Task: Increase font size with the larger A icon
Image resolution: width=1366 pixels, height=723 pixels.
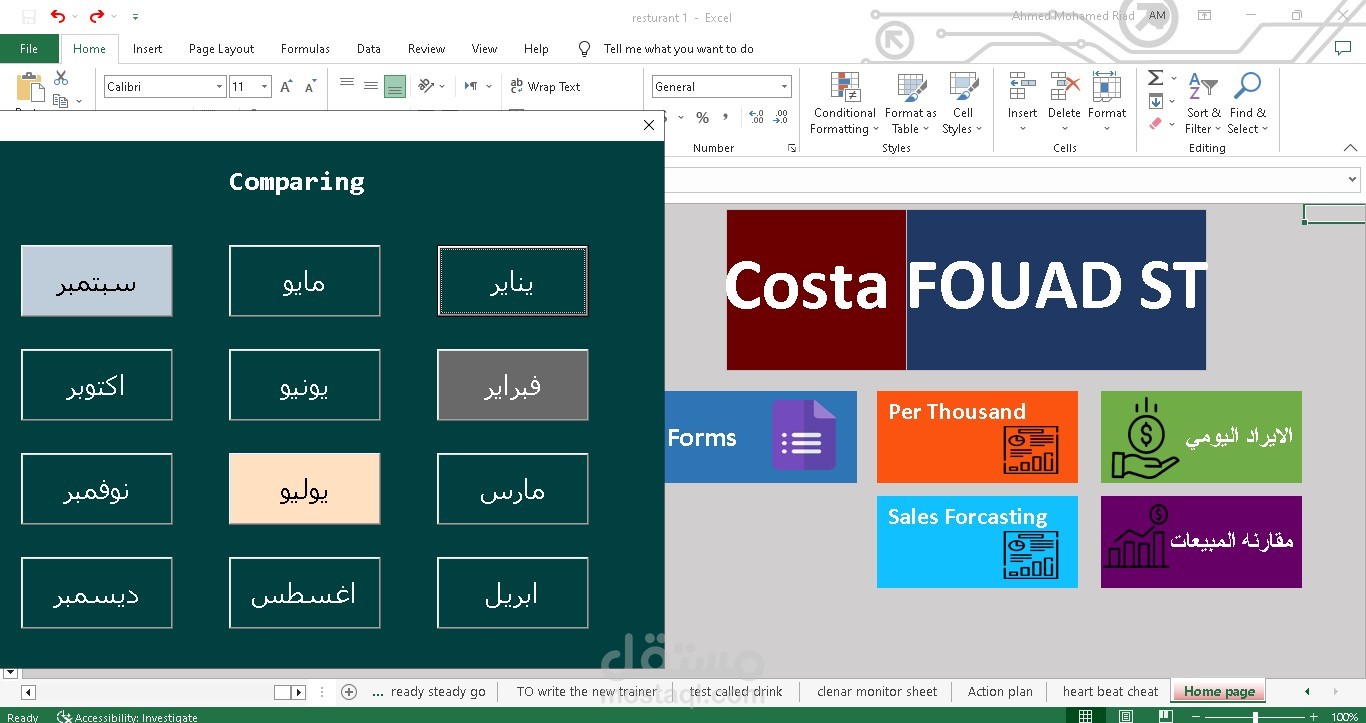Action: coord(286,87)
